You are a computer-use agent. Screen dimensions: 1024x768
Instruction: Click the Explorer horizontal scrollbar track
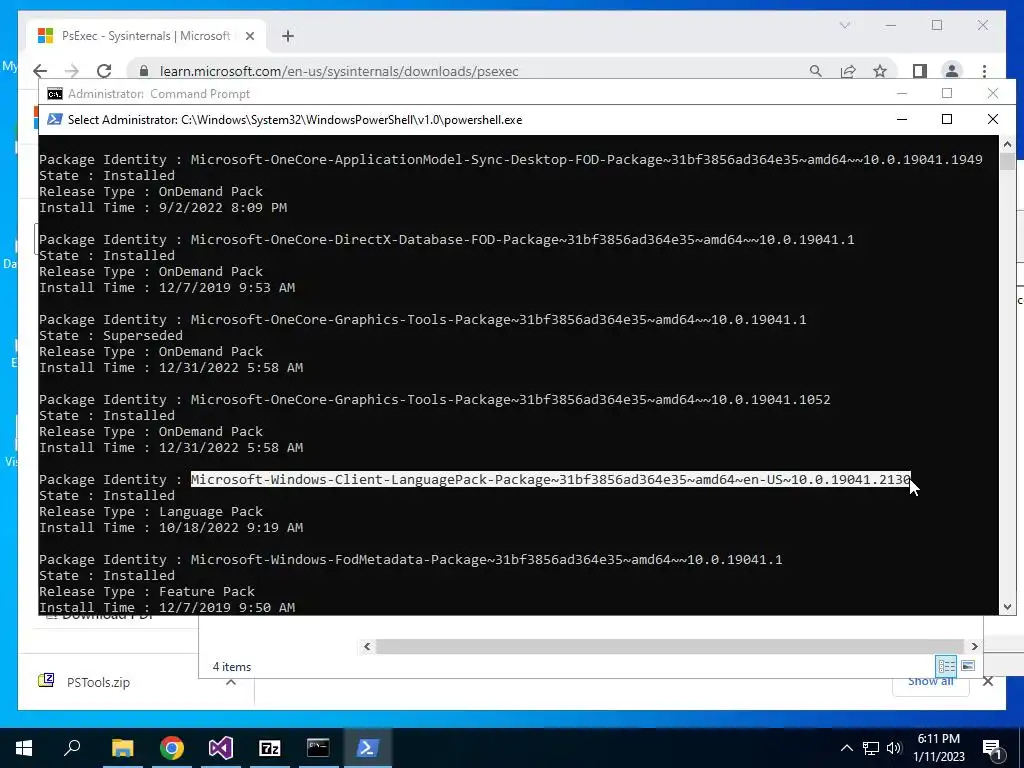click(671, 646)
